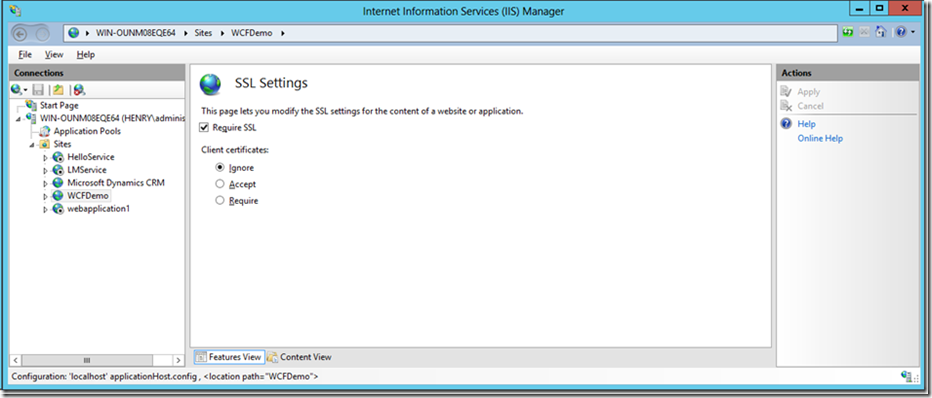Click the Sites folder icon in tree

pyautogui.click(x=45, y=144)
